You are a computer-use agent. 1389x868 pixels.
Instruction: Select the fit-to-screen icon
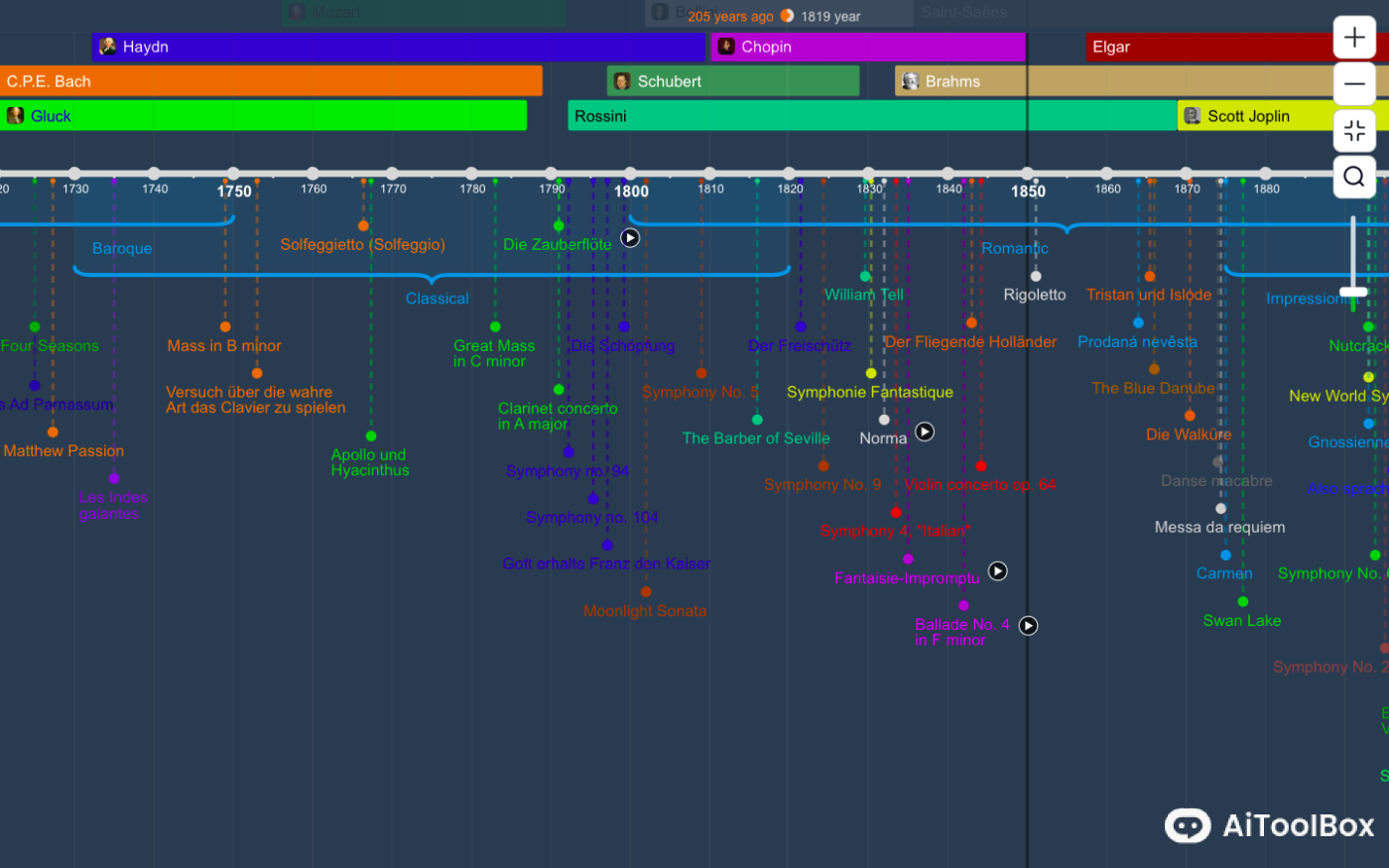(1353, 130)
